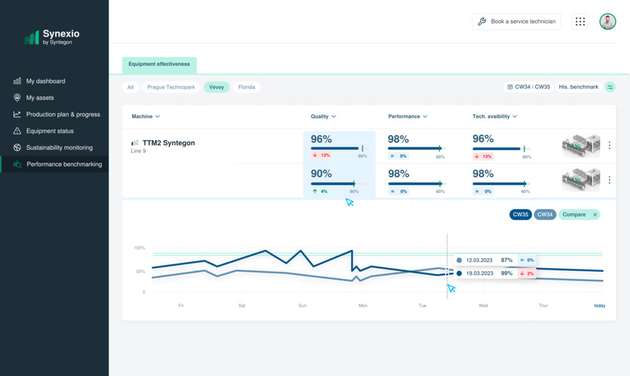Click the second row 98% Tech. availability value
630x376 pixels.
tap(483, 174)
